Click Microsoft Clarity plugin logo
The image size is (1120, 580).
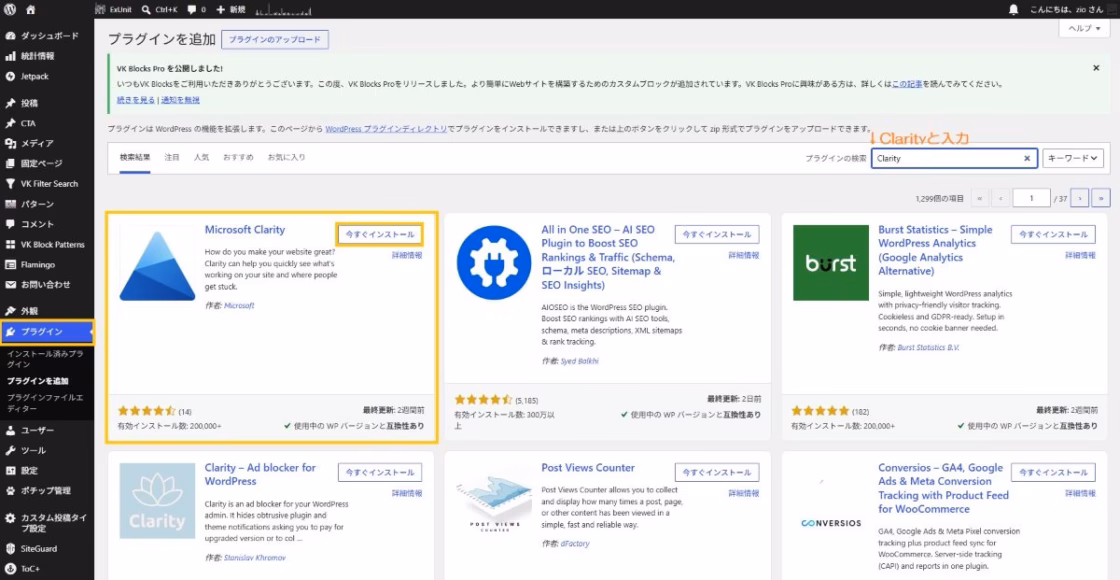156,261
